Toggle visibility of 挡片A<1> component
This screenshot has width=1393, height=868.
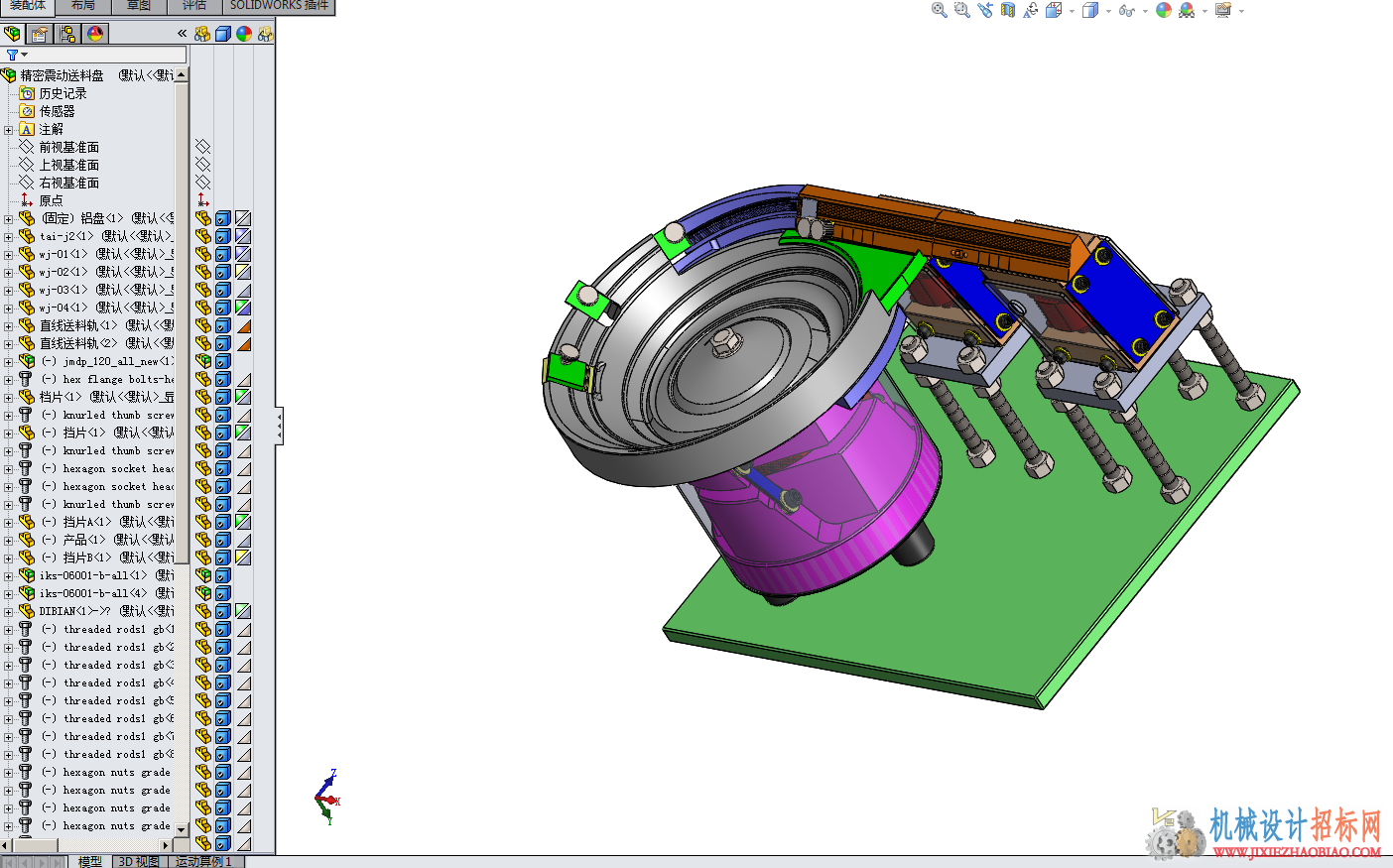(x=202, y=522)
